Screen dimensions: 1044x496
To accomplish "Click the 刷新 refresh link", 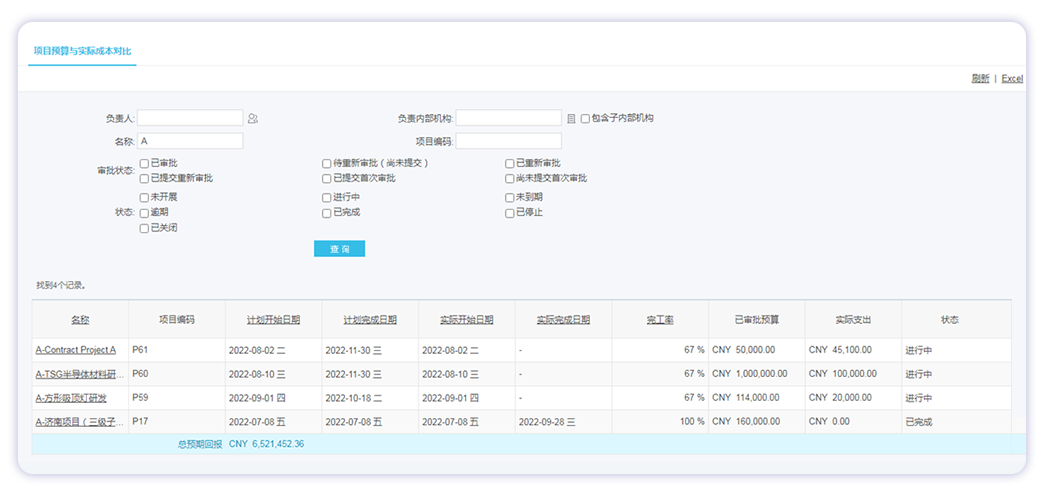I will (980, 79).
